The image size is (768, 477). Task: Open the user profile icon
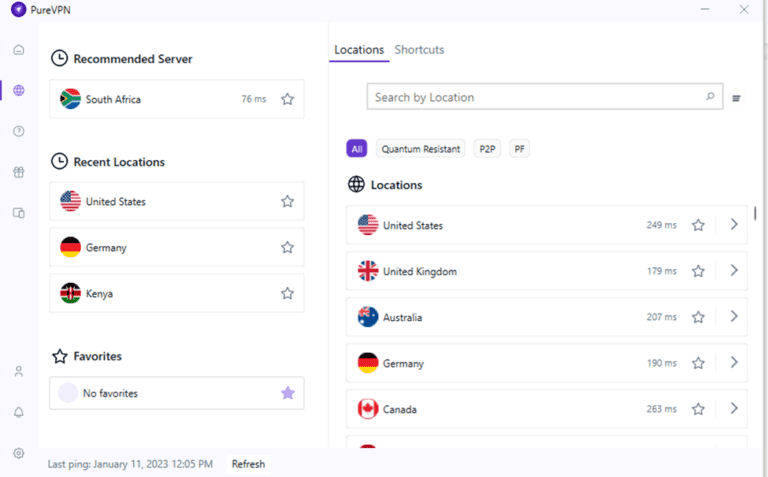coord(18,371)
